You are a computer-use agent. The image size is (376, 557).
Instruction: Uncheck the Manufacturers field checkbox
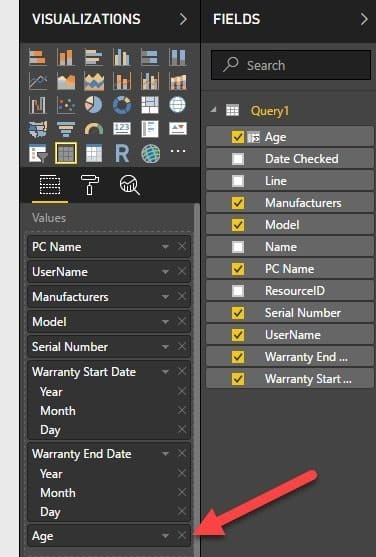(238, 203)
